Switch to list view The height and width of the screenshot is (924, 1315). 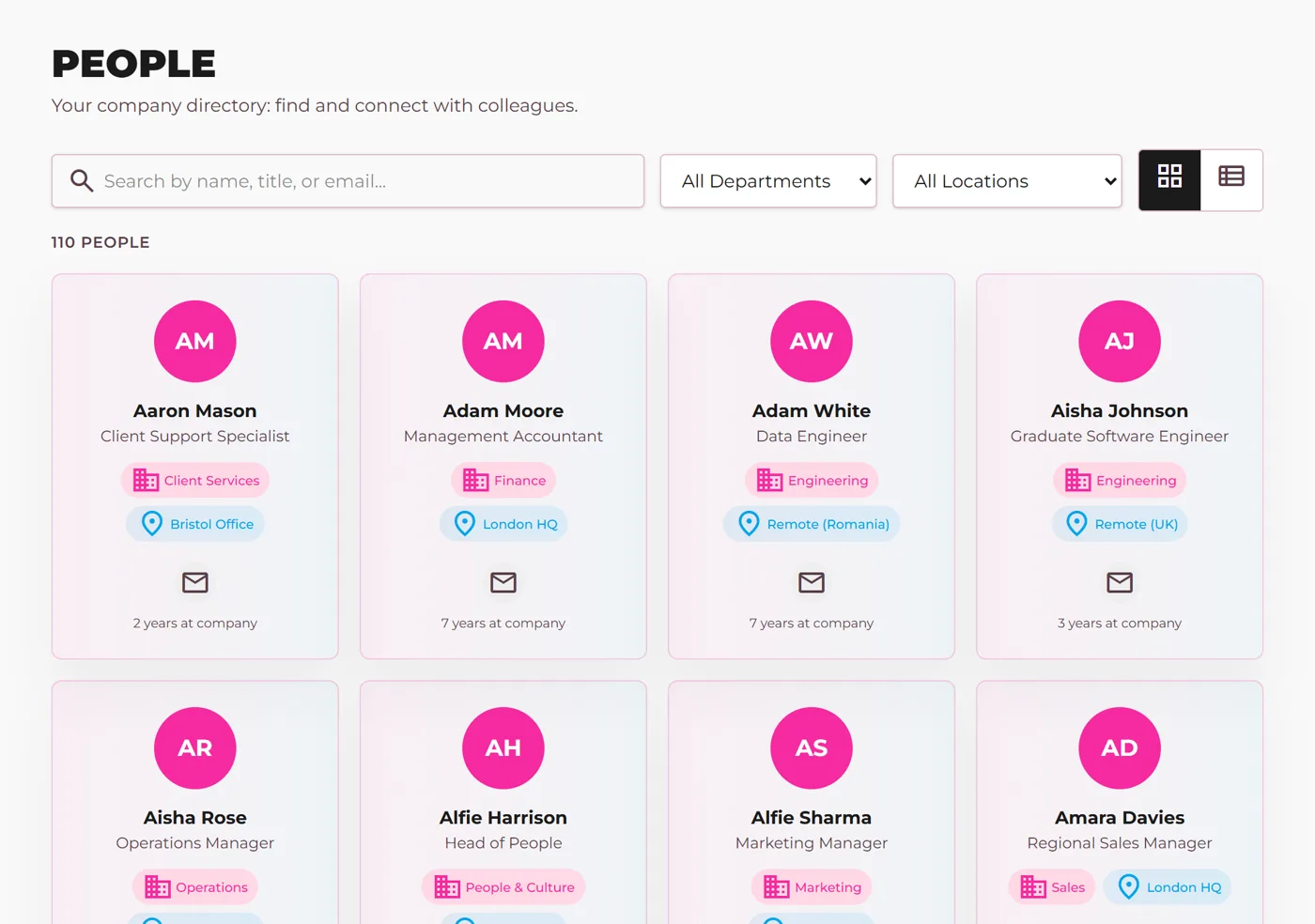(x=1231, y=180)
